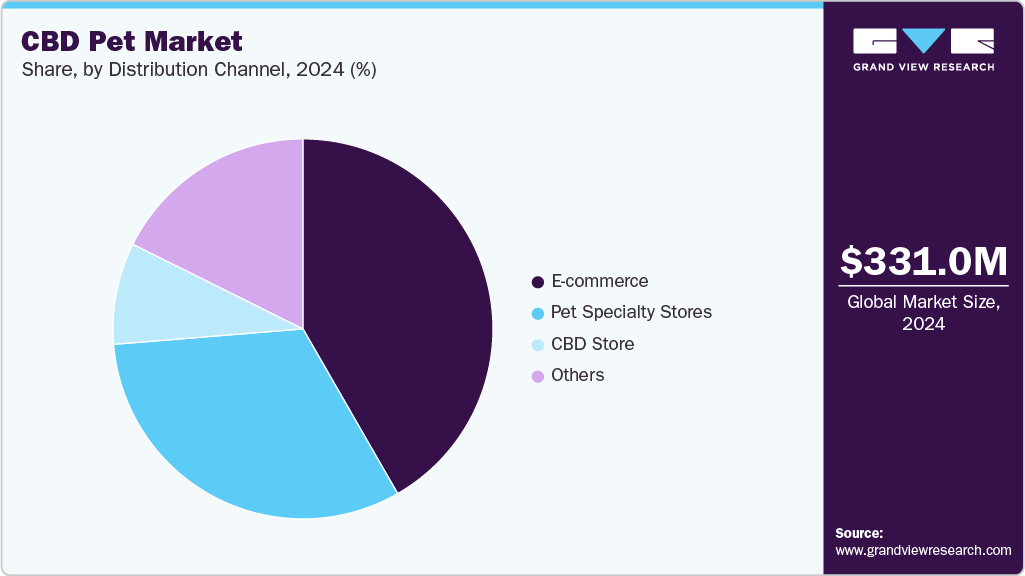Click the Others legend bullet
The height and width of the screenshot is (576, 1025).
click(x=537, y=375)
